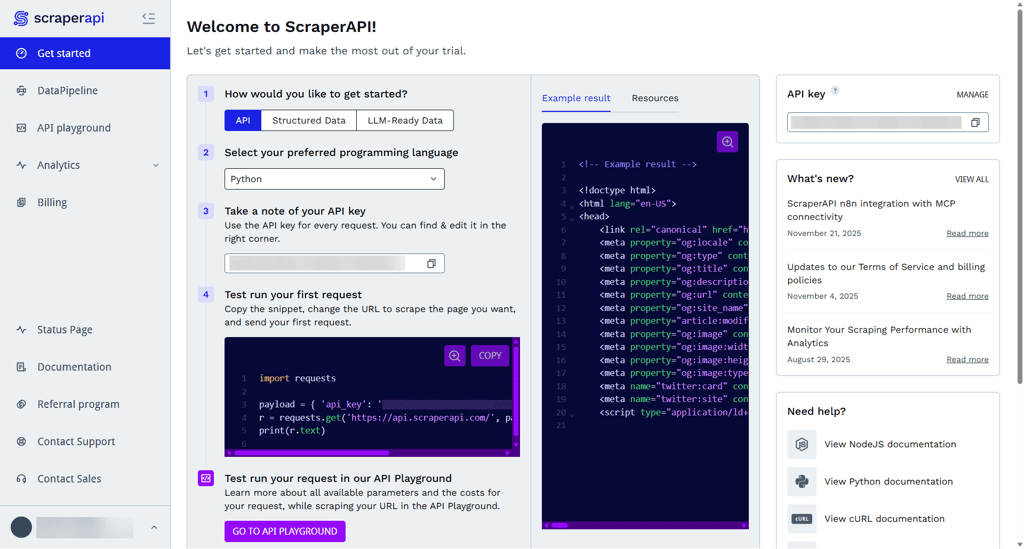1024x549 pixels.
Task: Open View NodeJS documentation link
Action: (890, 445)
